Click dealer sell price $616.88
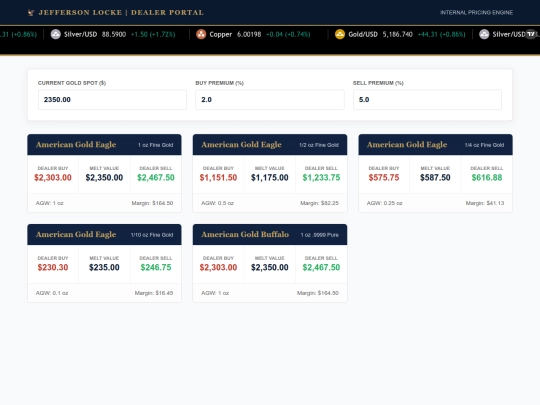 (487, 178)
